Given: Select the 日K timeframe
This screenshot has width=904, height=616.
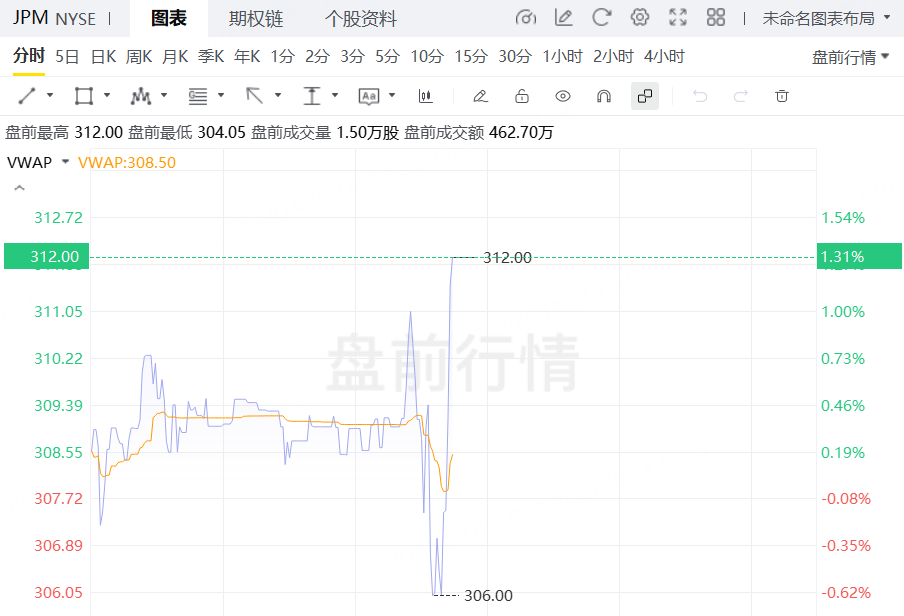Looking at the screenshot, I should (x=103, y=57).
